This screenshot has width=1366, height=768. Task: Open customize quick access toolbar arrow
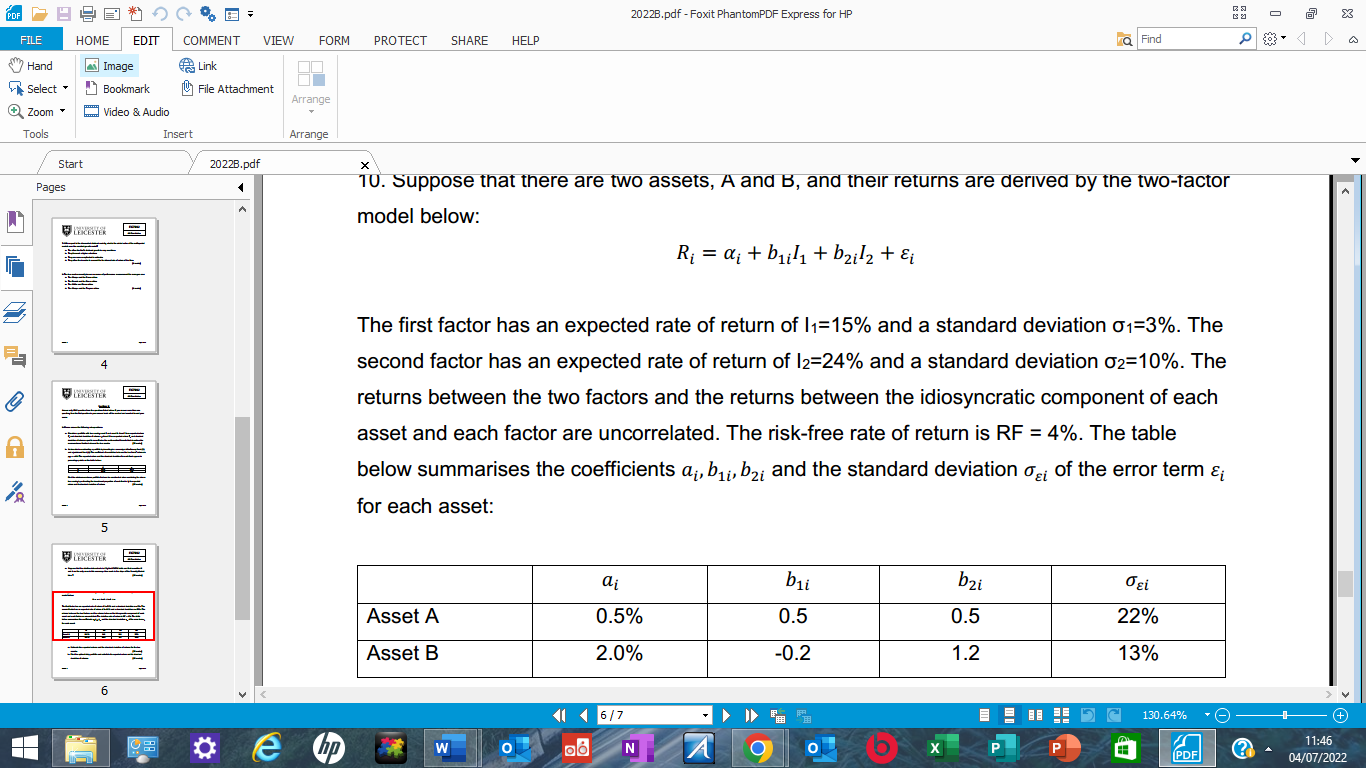(x=249, y=14)
